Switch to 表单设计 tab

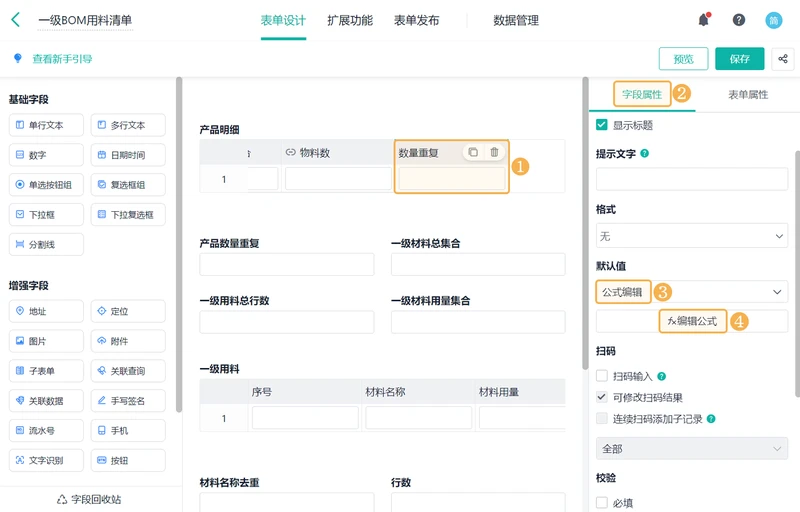point(283,20)
